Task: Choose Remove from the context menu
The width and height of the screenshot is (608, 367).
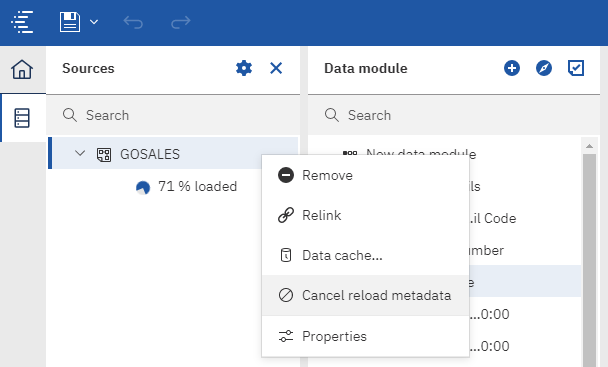Action: pyautogui.click(x=366, y=175)
